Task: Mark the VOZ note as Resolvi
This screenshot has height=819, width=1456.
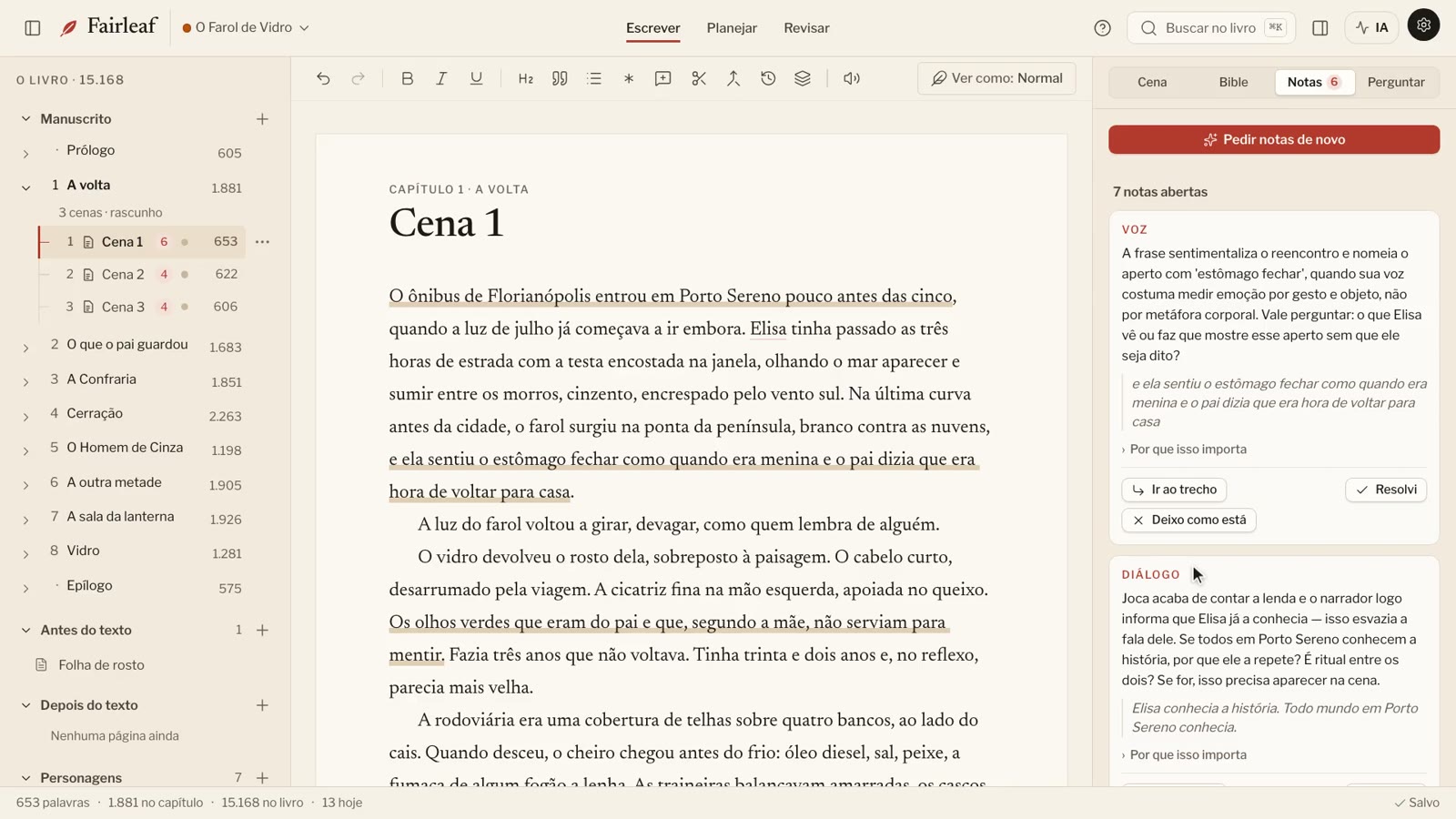Action: point(1386,490)
